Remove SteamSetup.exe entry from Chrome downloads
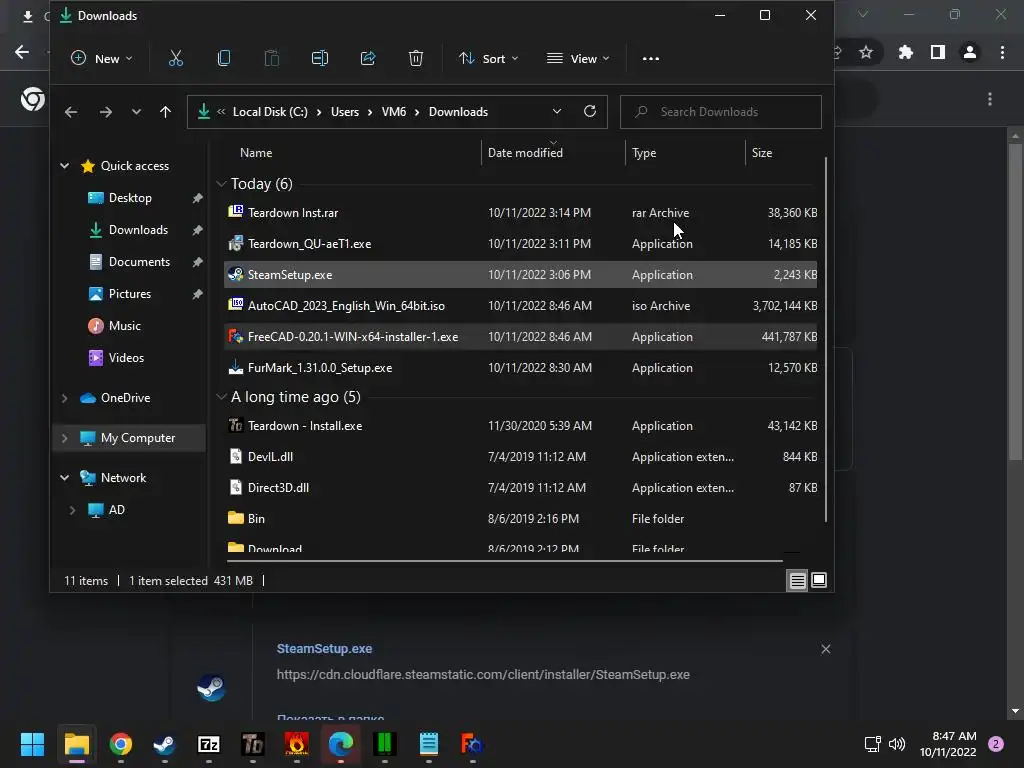1024x768 pixels. [x=825, y=648]
